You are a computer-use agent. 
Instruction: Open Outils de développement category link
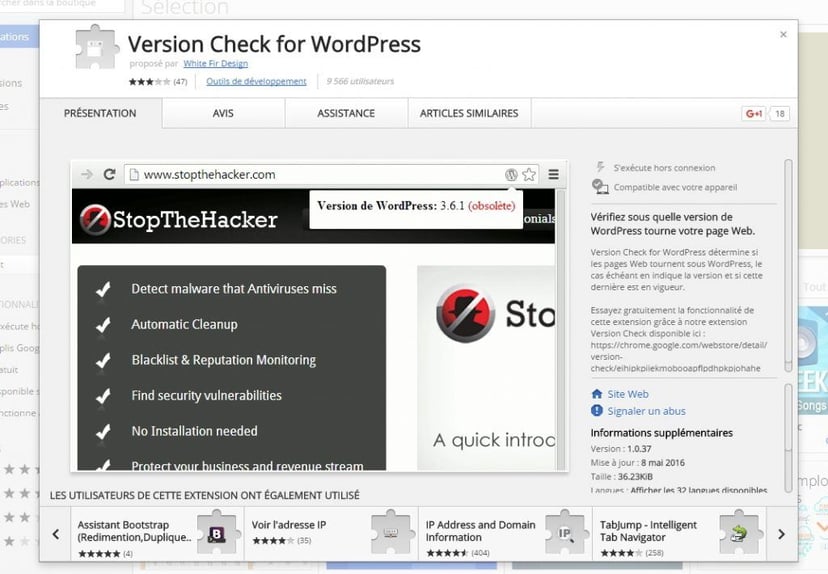pyautogui.click(x=256, y=81)
